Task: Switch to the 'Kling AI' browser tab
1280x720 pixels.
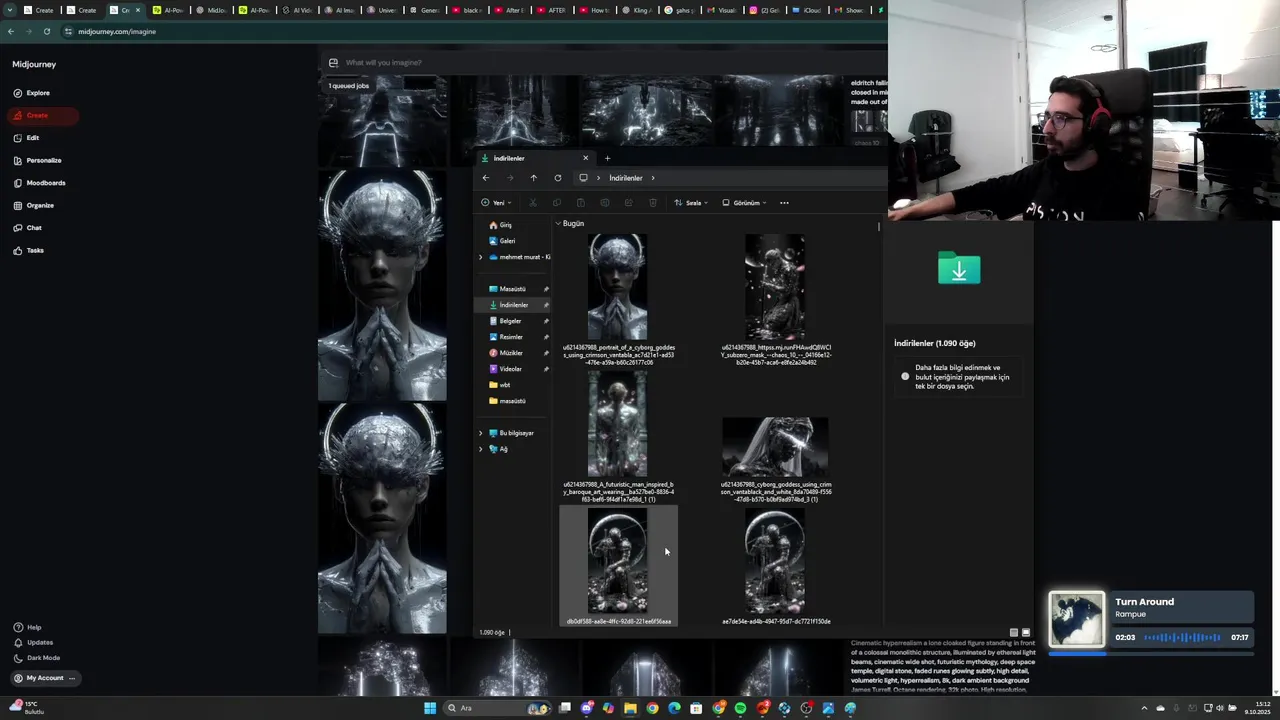Action: tap(635, 10)
